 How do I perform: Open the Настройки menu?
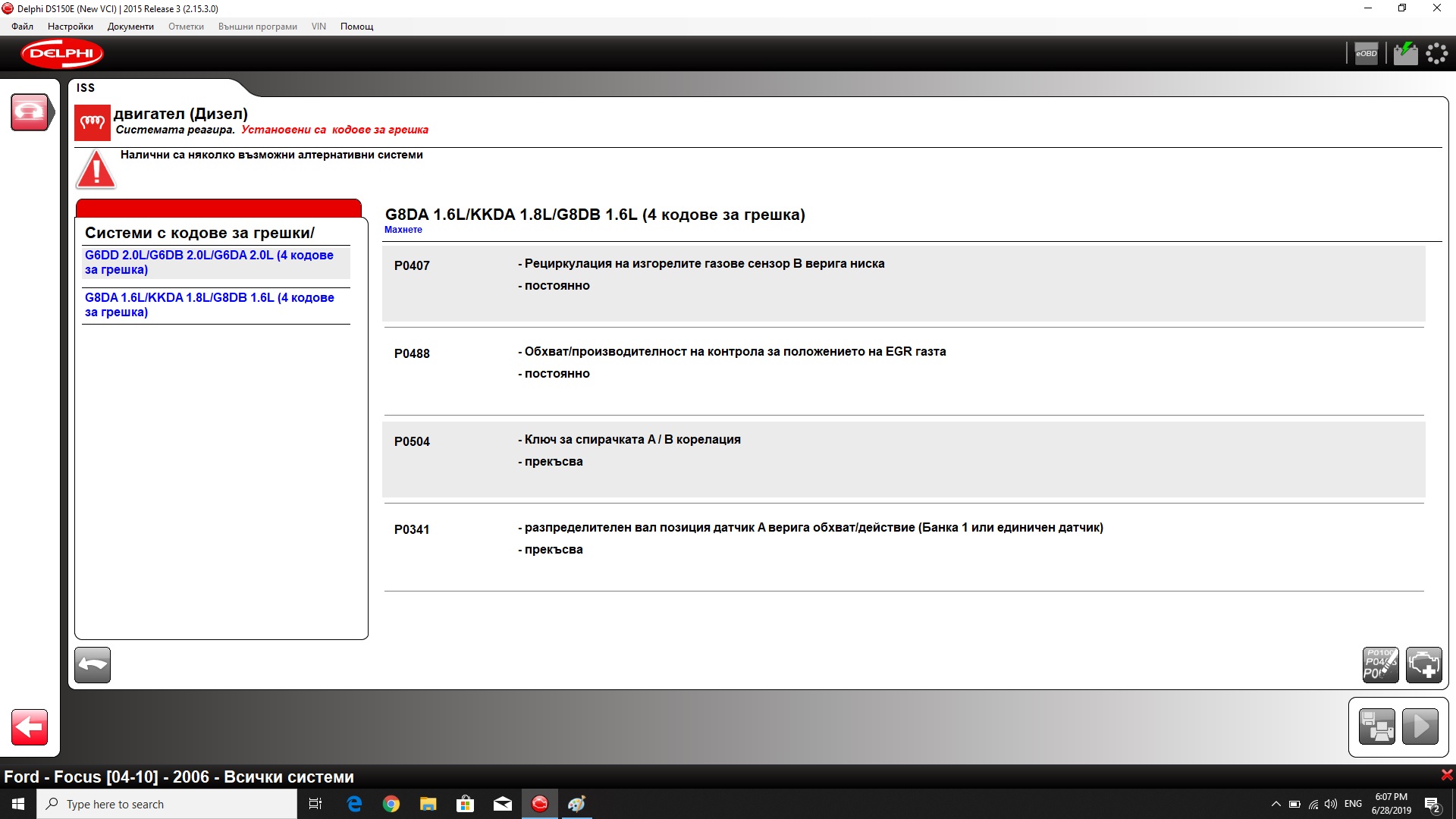[x=70, y=27]
